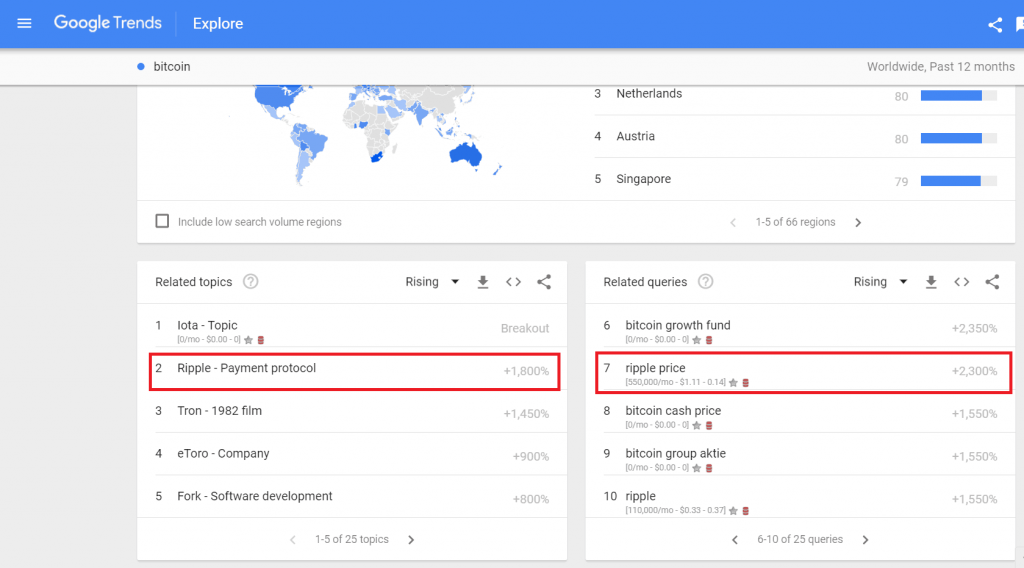Select the Explore header label
Viewport: 1024px width, 568px height.
217,24
